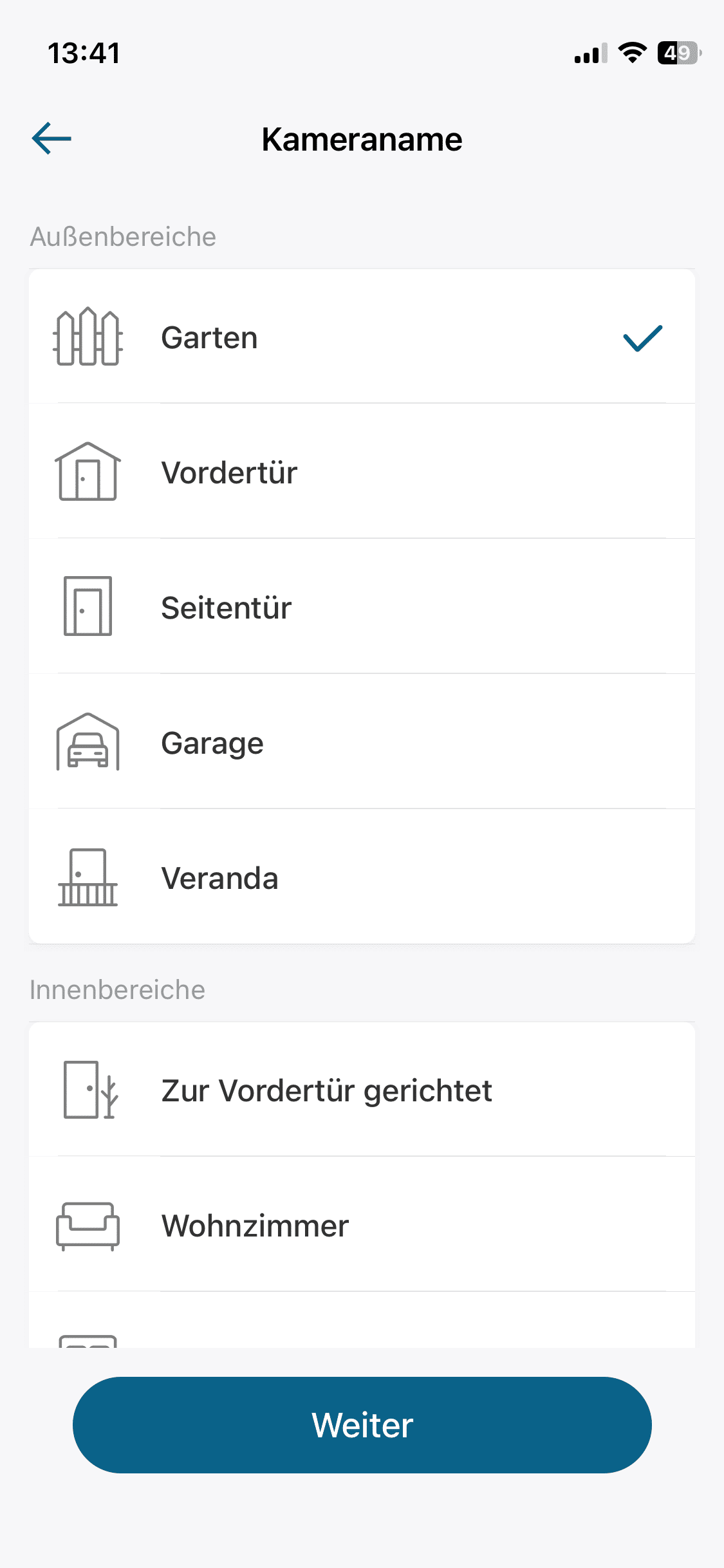Choose Wohnzimmer as camera name
The height and width of the screenshot is (1568, 724).
pos(255,1226)
